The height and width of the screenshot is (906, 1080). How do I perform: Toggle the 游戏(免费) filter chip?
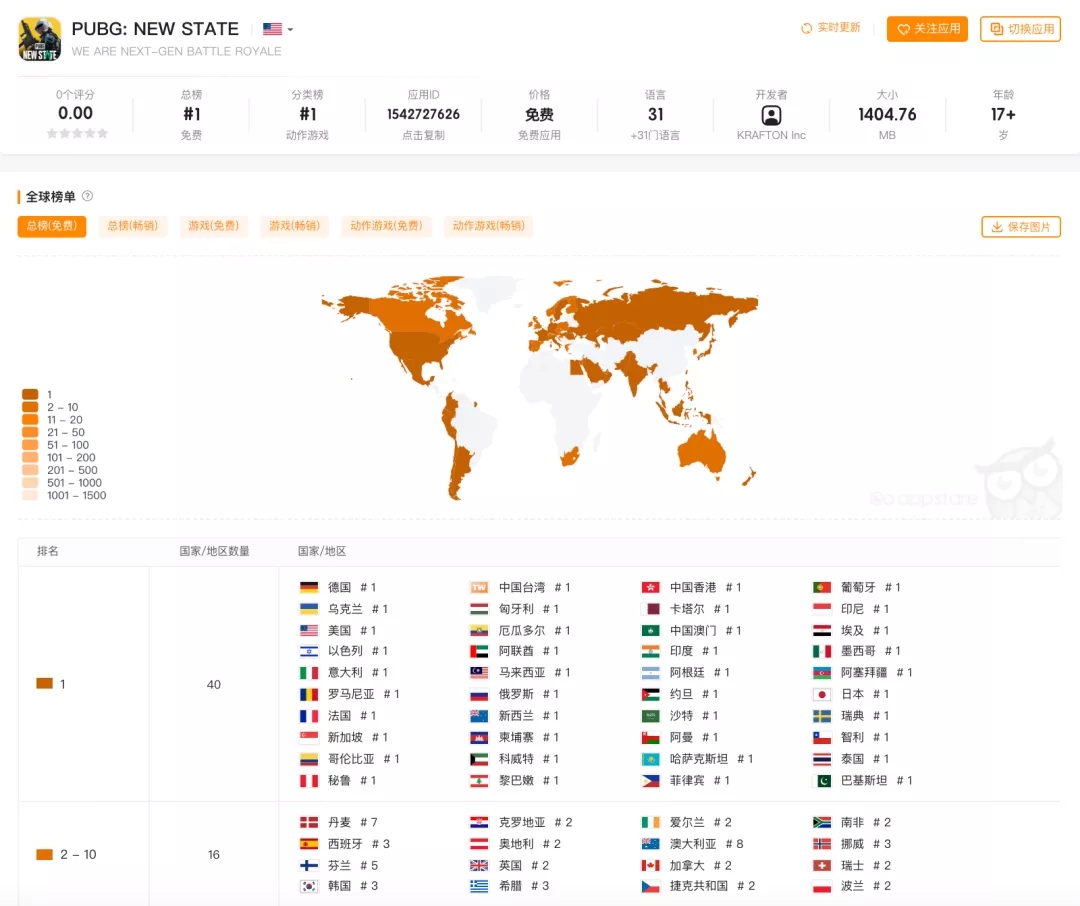tap(213, 227)
